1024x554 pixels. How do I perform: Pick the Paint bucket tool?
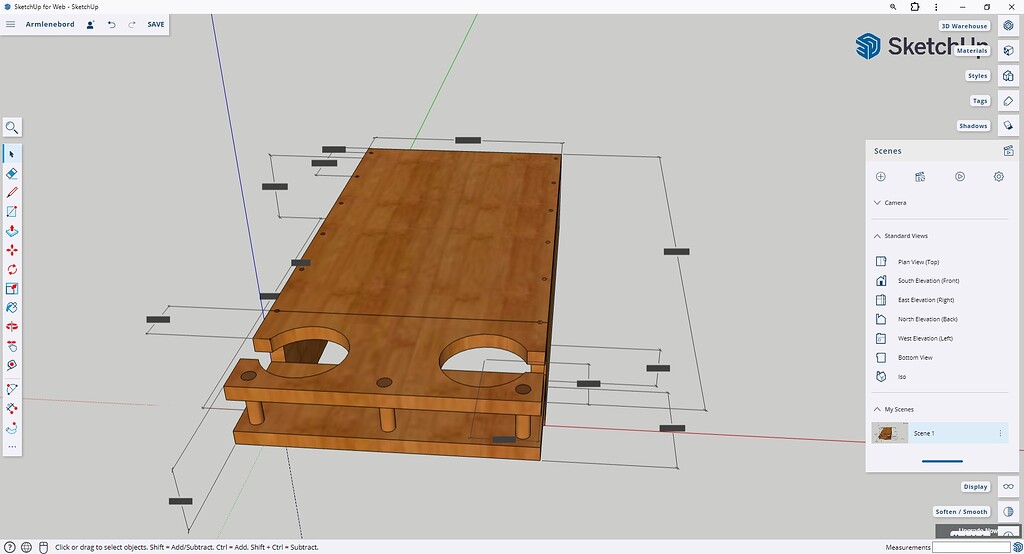(12, 308)
